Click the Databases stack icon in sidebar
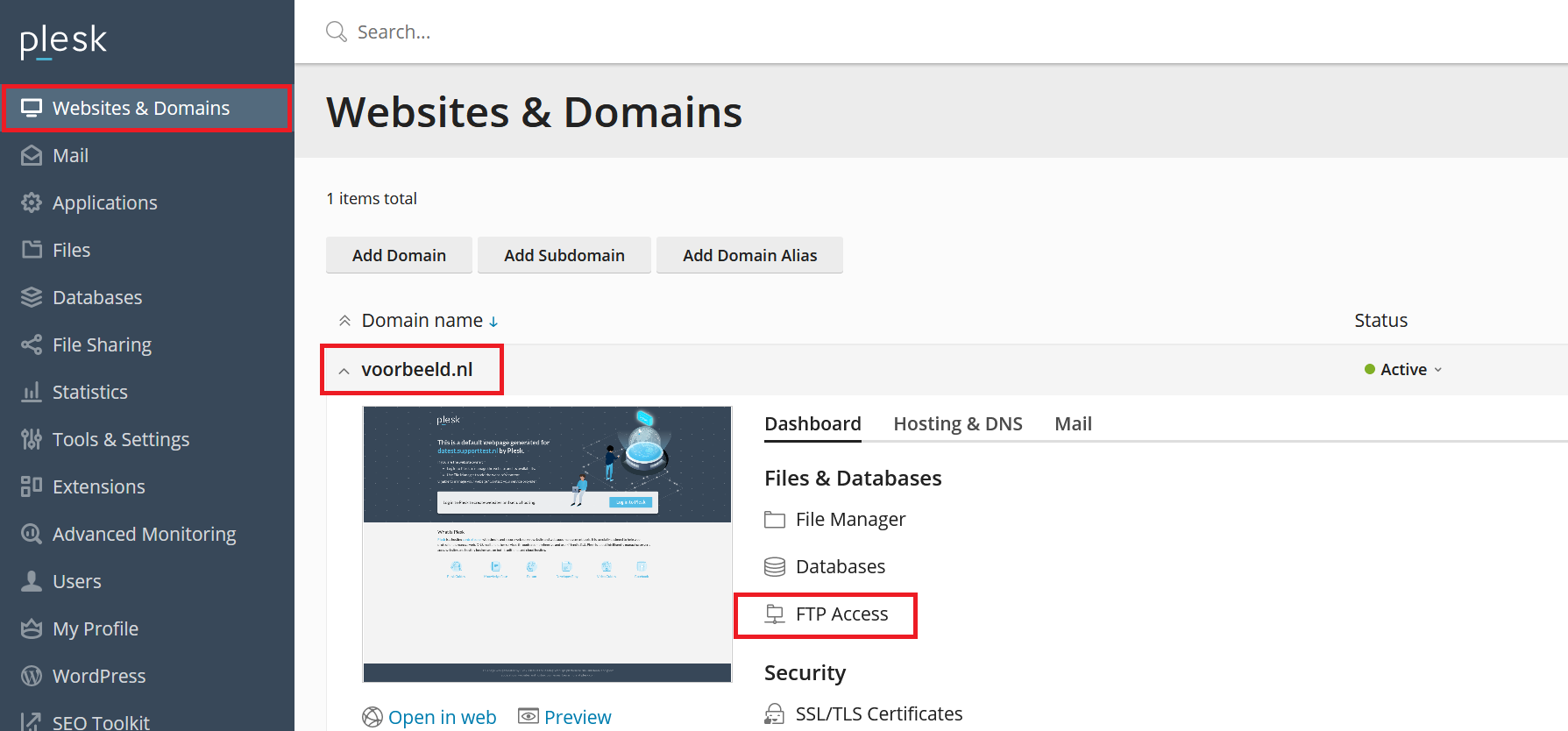This screenshot has height=731, width=1568. tap(32, 297)
